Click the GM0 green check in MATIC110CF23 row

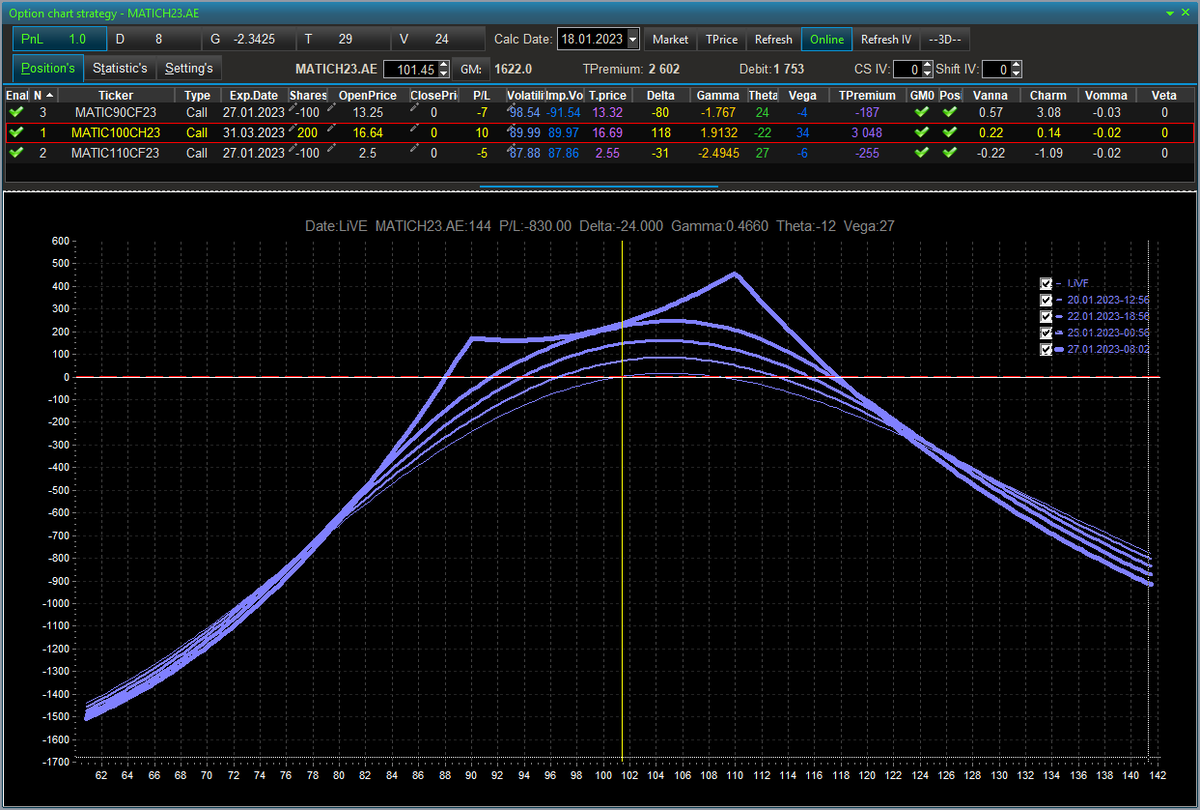[921, 153]
